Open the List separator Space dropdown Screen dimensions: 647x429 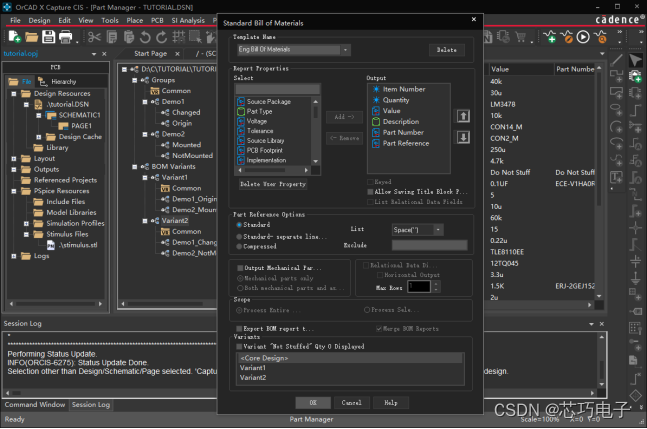438,230
